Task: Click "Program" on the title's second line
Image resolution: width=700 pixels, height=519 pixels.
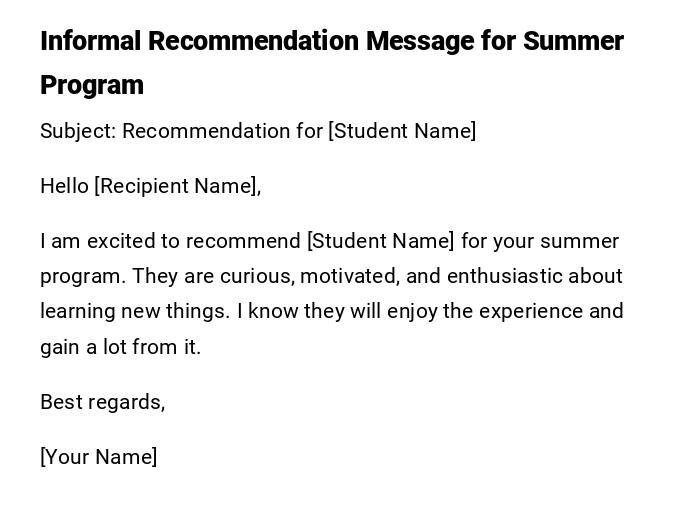Action: coord(92,85)
